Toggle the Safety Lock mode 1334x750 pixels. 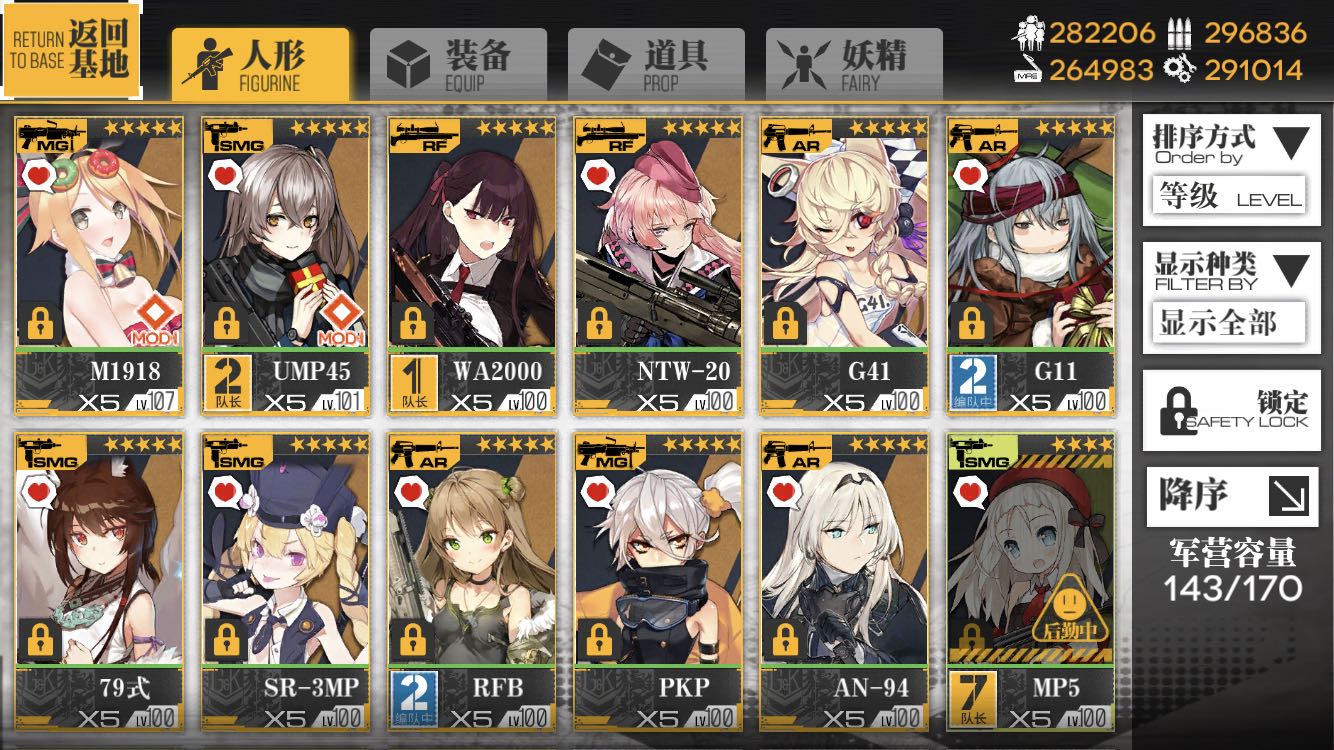coord(1234,412)
